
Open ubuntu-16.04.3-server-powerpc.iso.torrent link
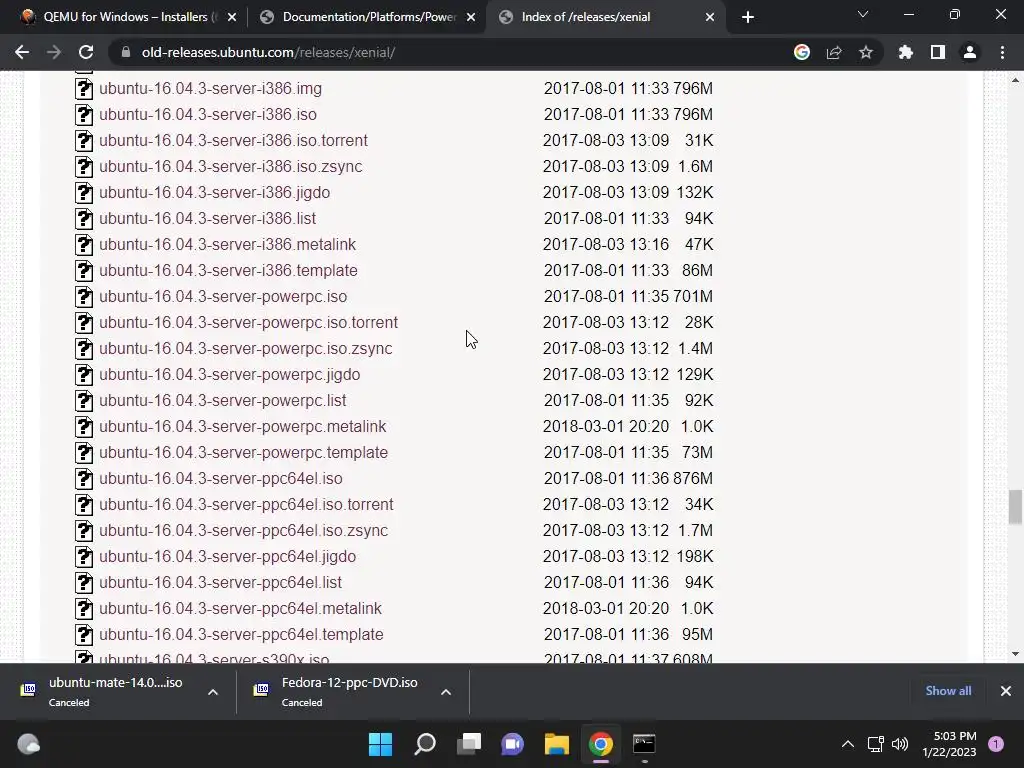pos(248,323)
